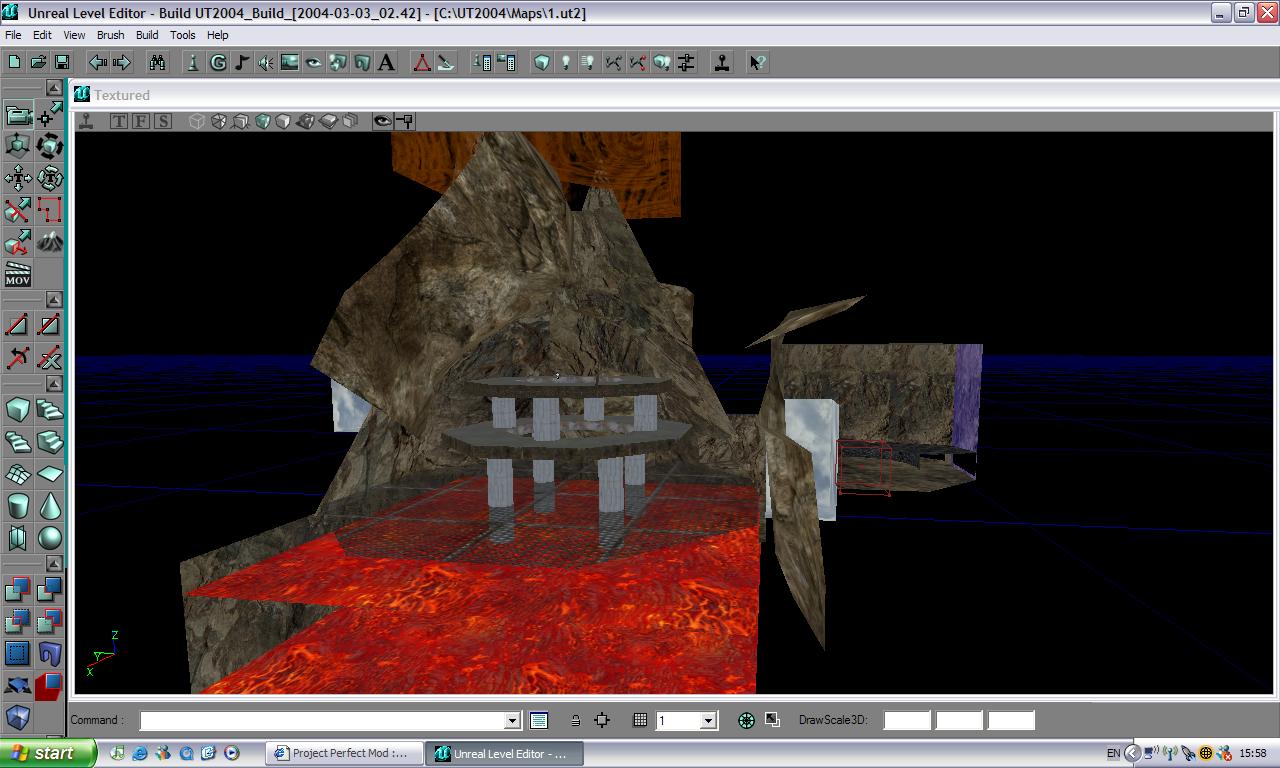Add a Special brush
Image resolution: width=1280 pixels, height=768 pixels.
click(x=18, y=654)
